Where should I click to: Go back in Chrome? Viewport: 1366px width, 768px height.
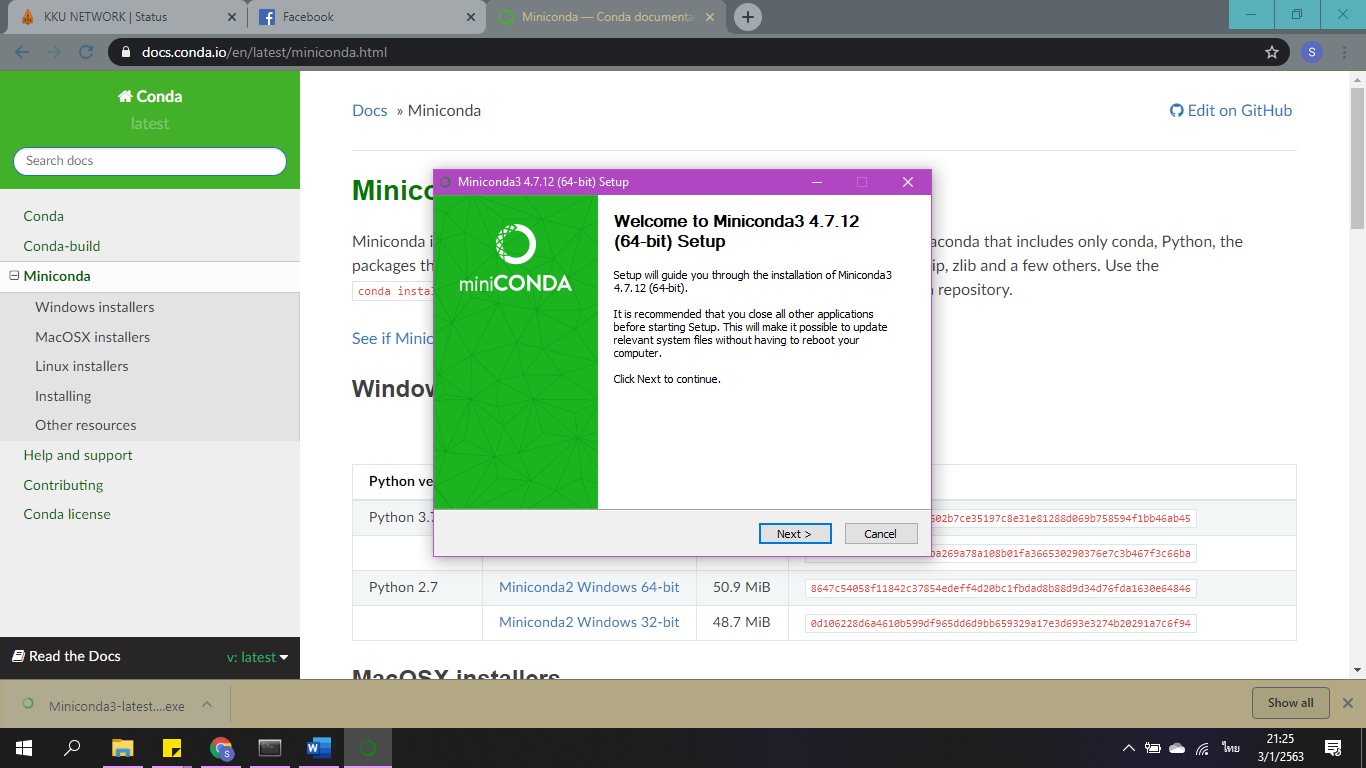[x=24, y=52]
